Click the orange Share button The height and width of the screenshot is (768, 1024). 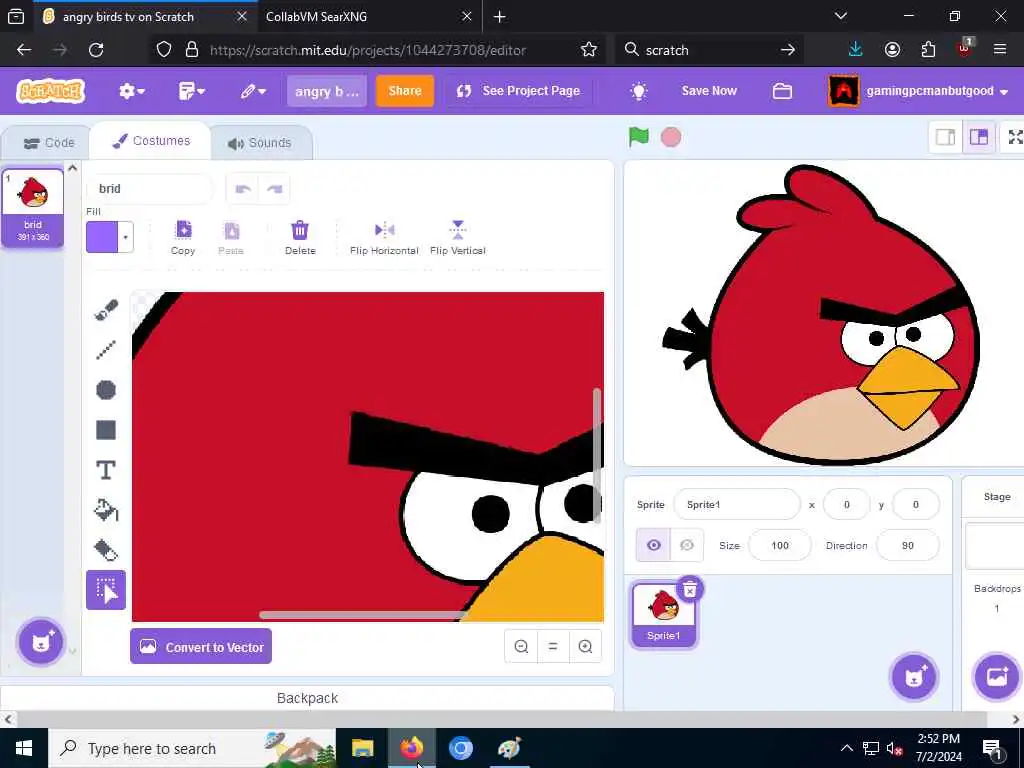[x=405, y=91]
